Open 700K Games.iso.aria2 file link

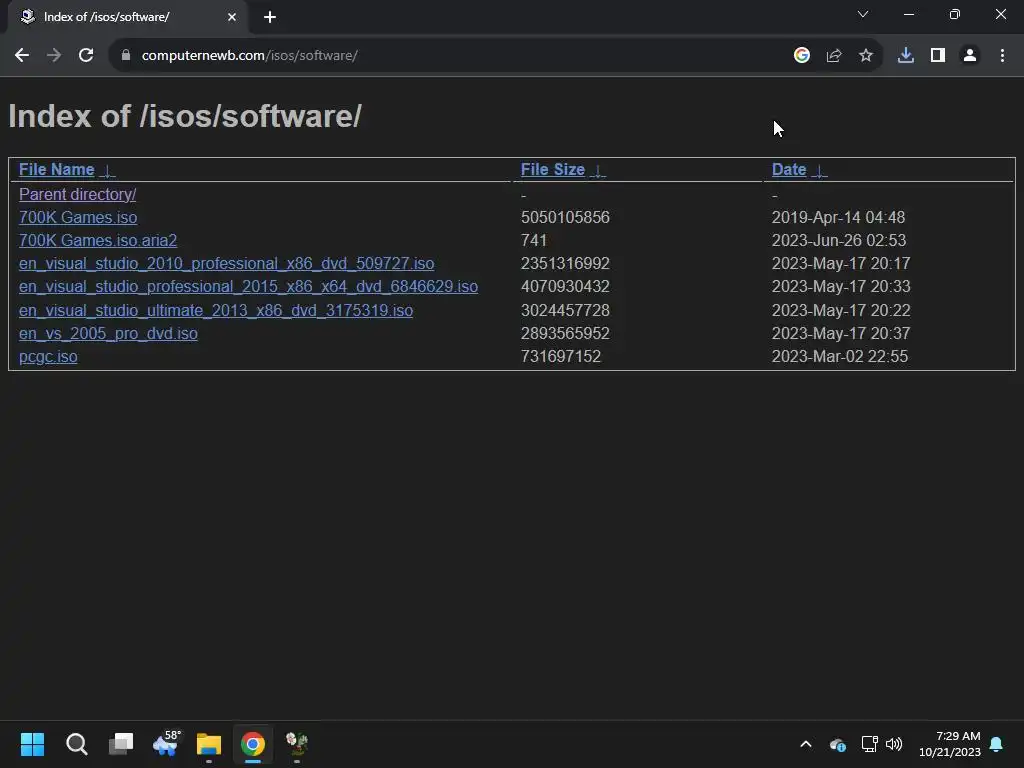(98, 240)
